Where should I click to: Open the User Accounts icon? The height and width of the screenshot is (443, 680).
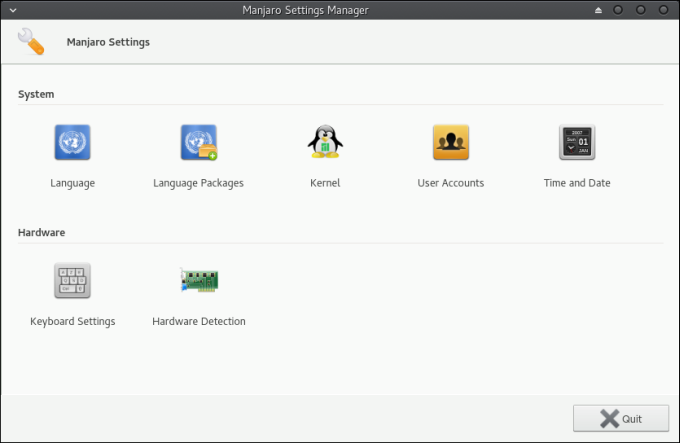pyautogui.click(x=451, y=142)
